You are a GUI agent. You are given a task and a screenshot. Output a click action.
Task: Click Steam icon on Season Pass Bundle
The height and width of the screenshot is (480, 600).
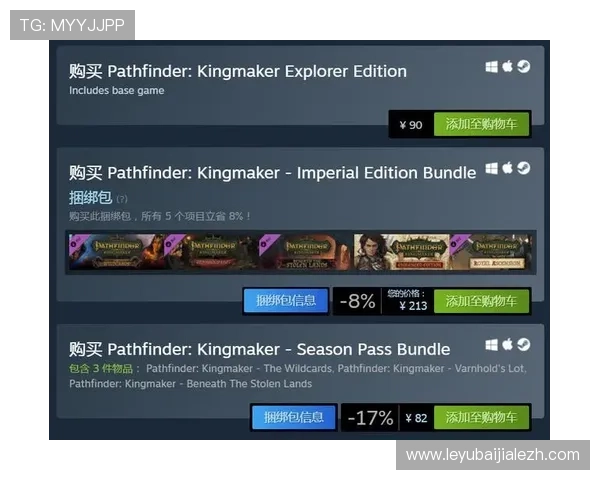523,344
